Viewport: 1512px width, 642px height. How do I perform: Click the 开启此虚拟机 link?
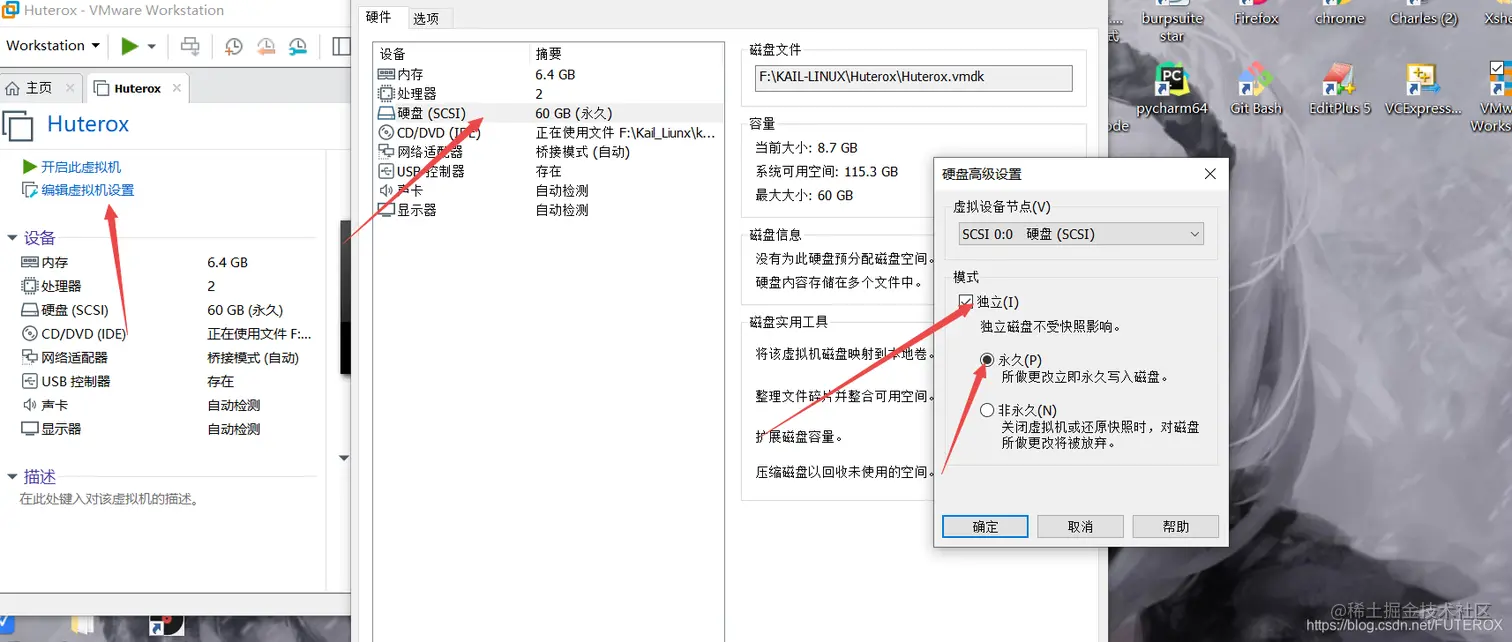[80, 167]
